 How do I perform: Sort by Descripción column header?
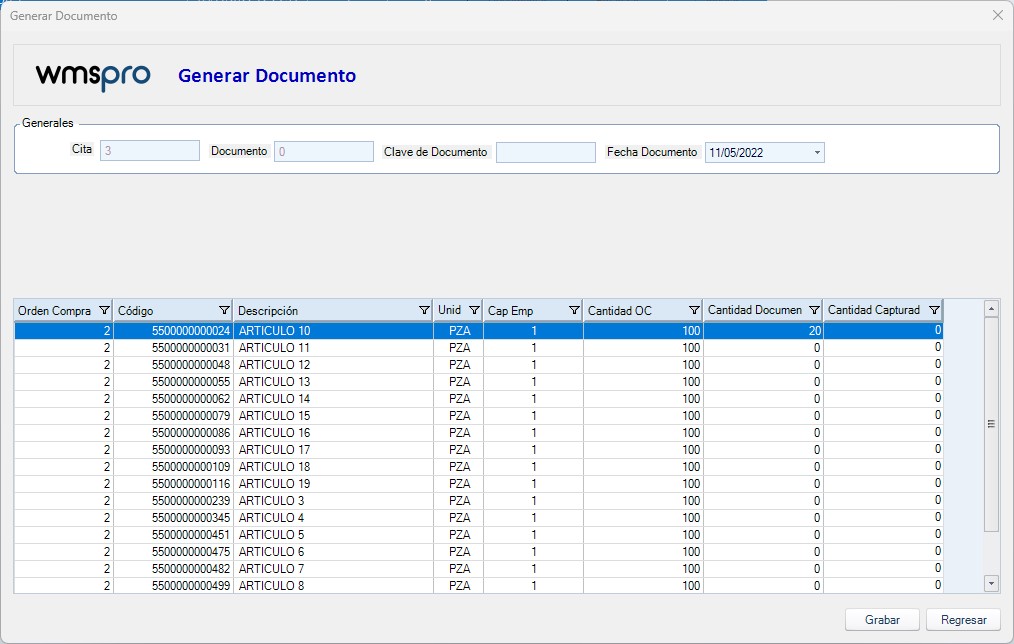pyautogui.click(x=268, y=311)
